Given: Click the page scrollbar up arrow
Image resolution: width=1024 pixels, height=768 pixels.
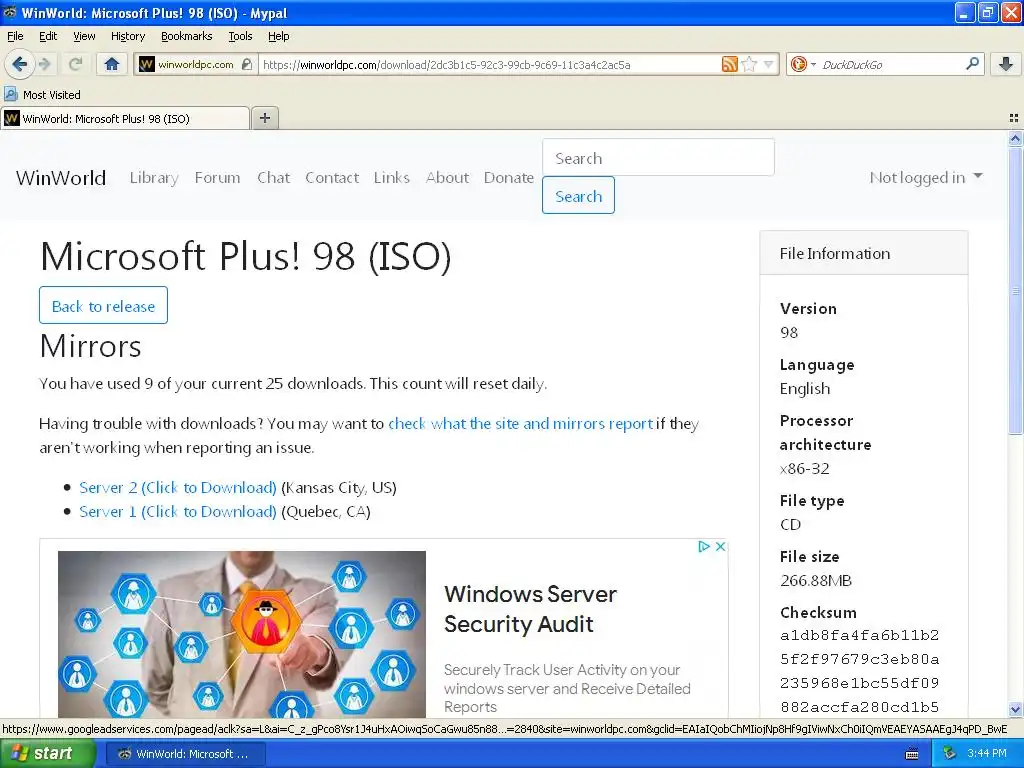Looking at the screenshot, I should [x=1015, y=138].
